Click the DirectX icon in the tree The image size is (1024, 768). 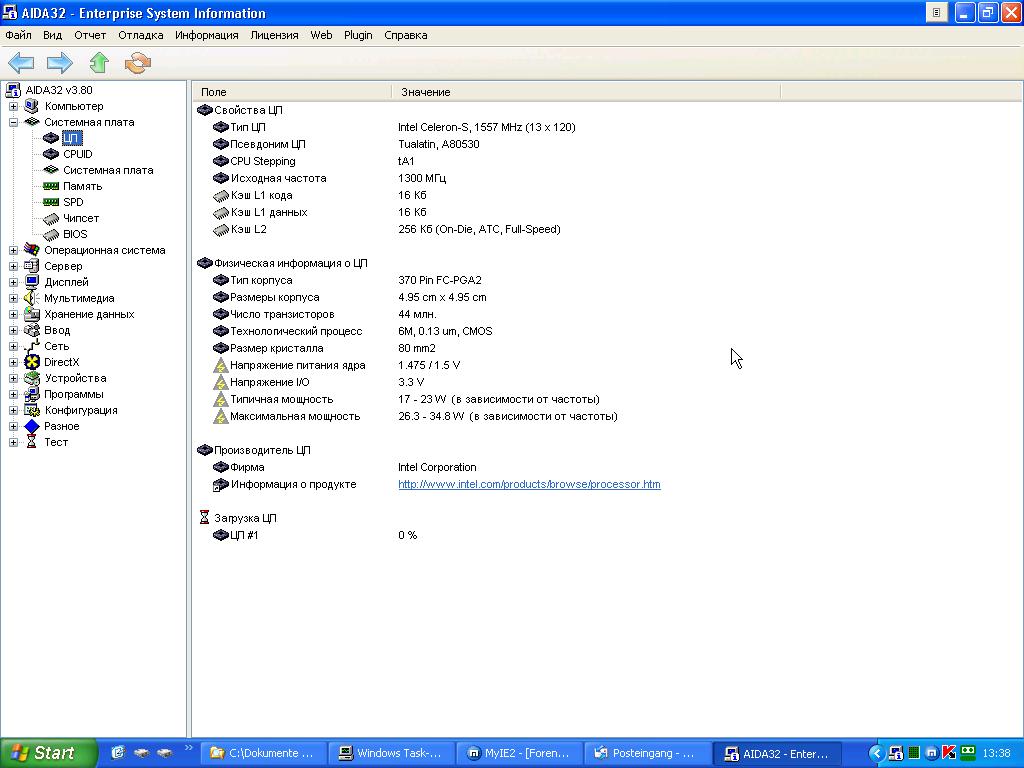click(x=31, y=362)
